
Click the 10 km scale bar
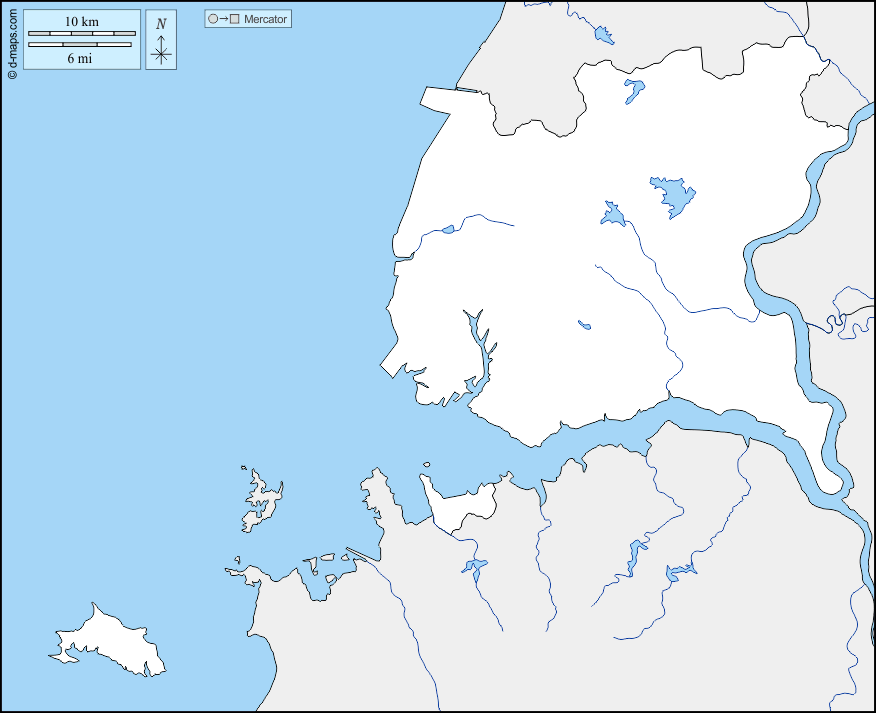pyautogui.click(x=80, y=34)
